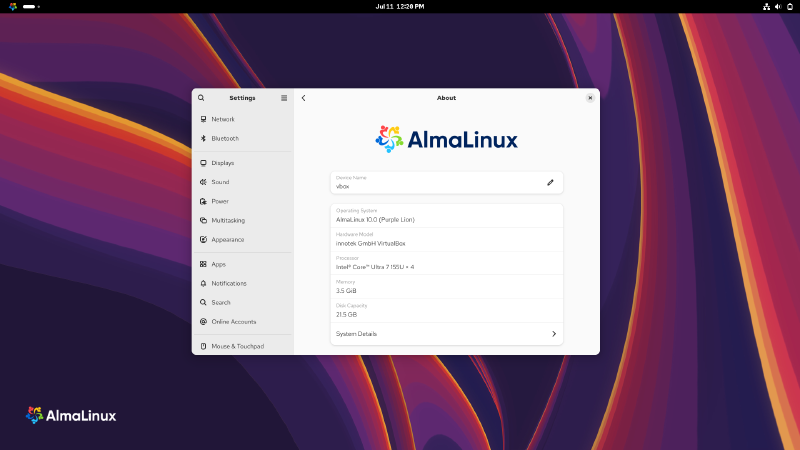
Task: Open the Power settings panel
Action: coord(220,201)
